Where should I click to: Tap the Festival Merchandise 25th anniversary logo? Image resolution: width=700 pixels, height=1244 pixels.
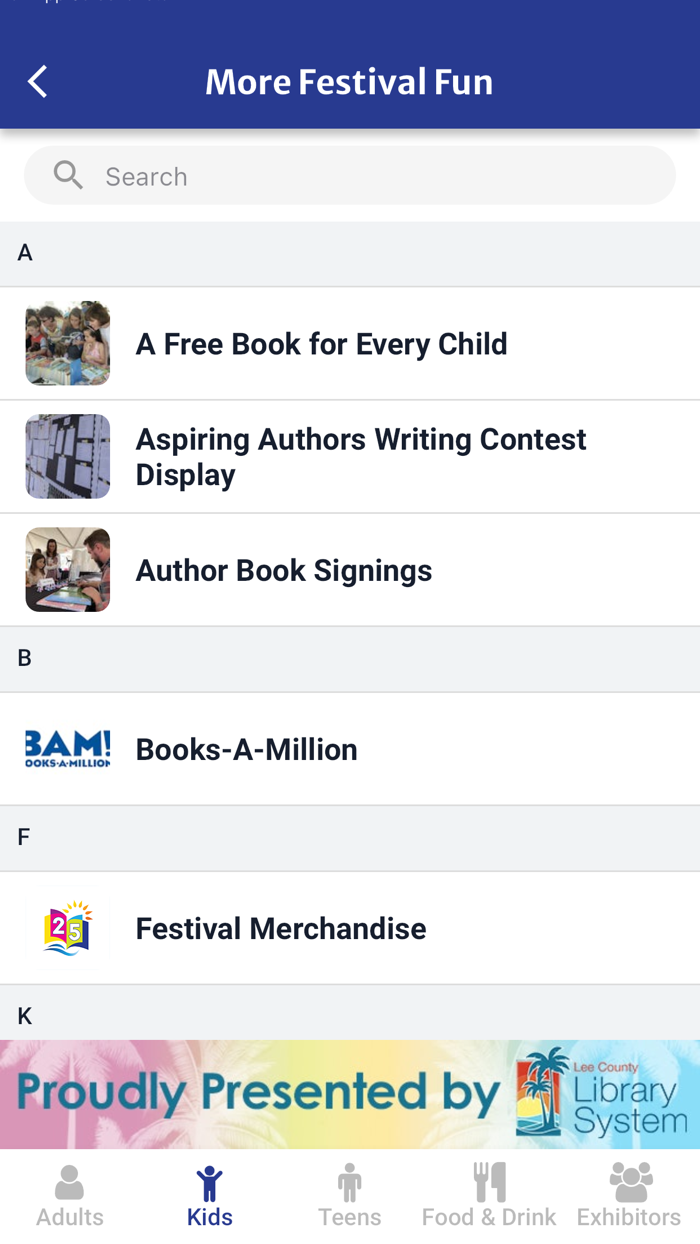click(x=67, y=927)
